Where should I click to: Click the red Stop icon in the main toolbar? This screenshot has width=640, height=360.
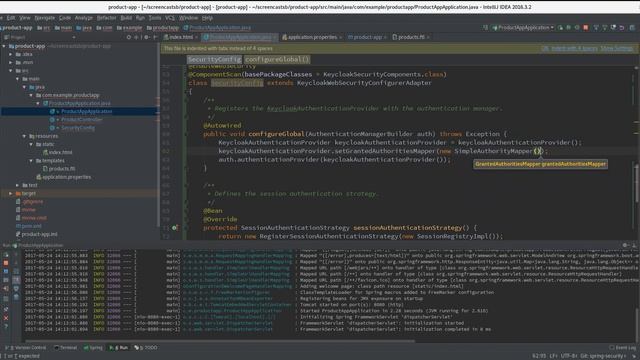coord(586,28)
